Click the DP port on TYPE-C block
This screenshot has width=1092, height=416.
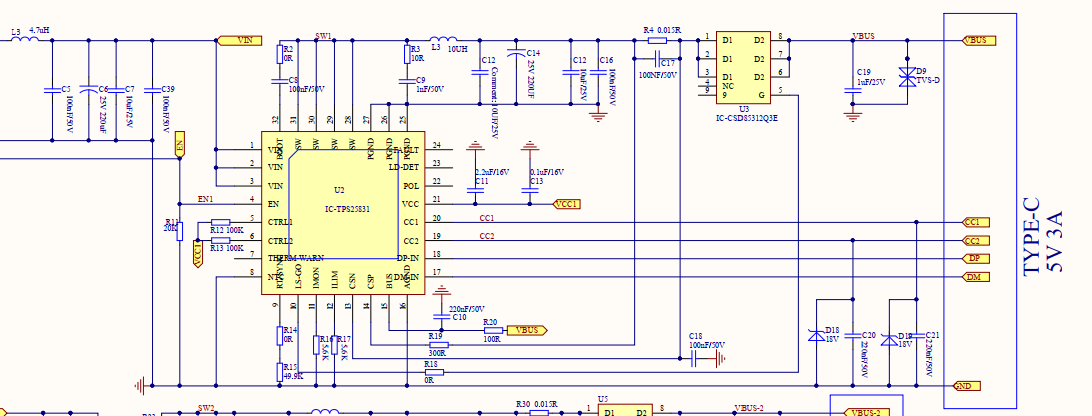(974, 259)
